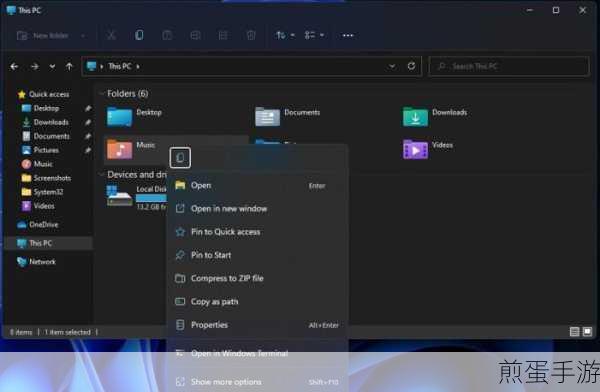Select the Music folder icon
The height and width of the screenshot is (392, 600).
119,149
